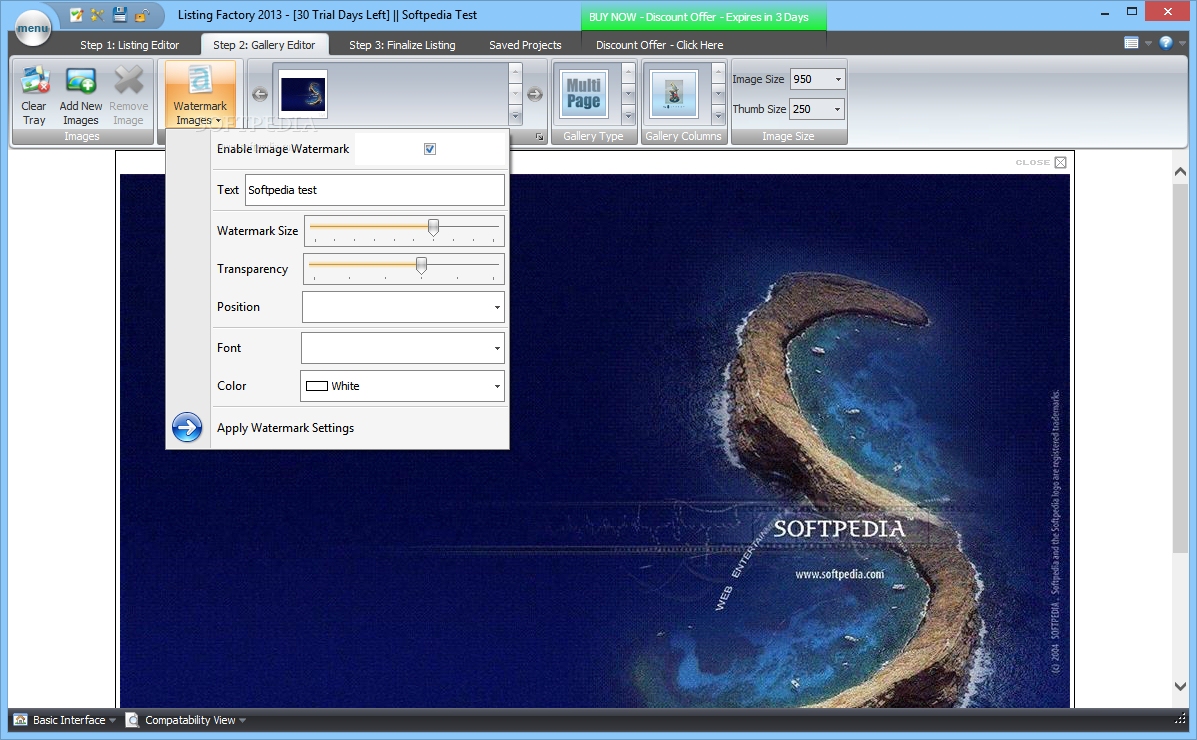Minimize the Listing Factory window
This screenshot has width=1197, height=740.
click(1105, 12)
